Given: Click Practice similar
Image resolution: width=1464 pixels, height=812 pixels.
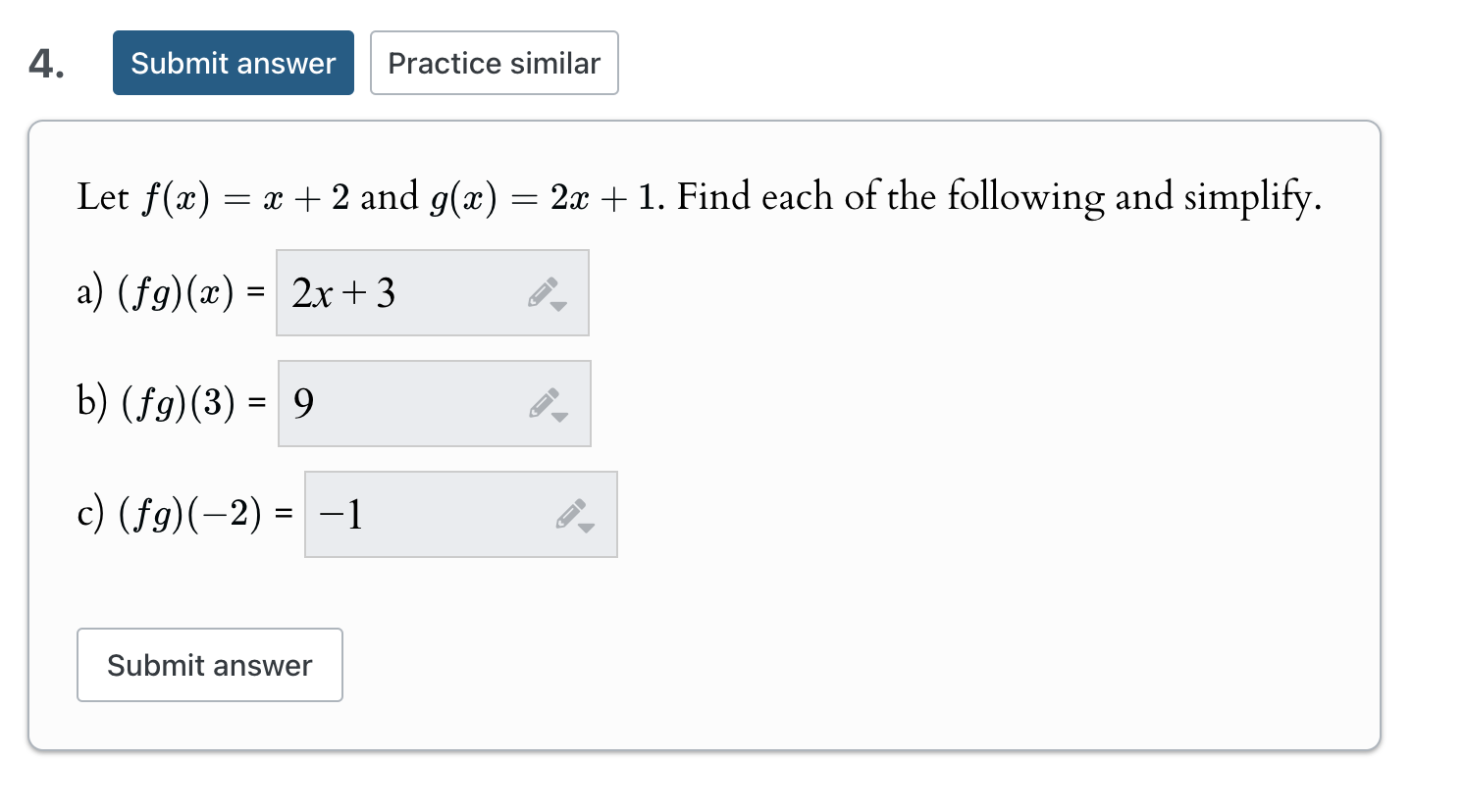Looking at the screenshot, I should tap(494, 63).
